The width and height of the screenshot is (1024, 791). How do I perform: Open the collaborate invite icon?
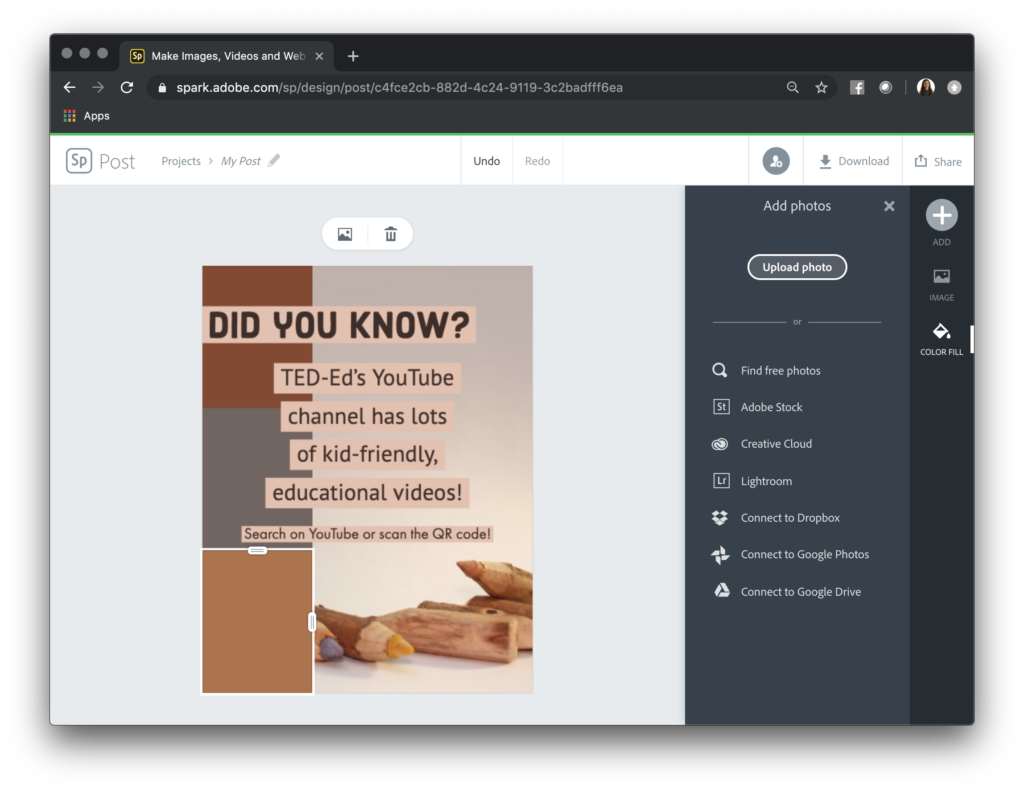pos(775,160)
